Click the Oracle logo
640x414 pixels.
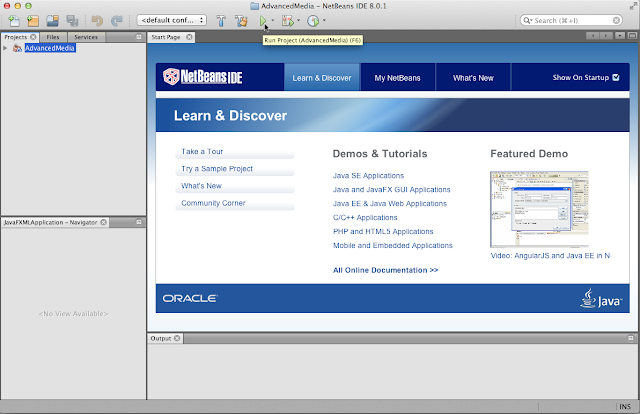[190, 298]
